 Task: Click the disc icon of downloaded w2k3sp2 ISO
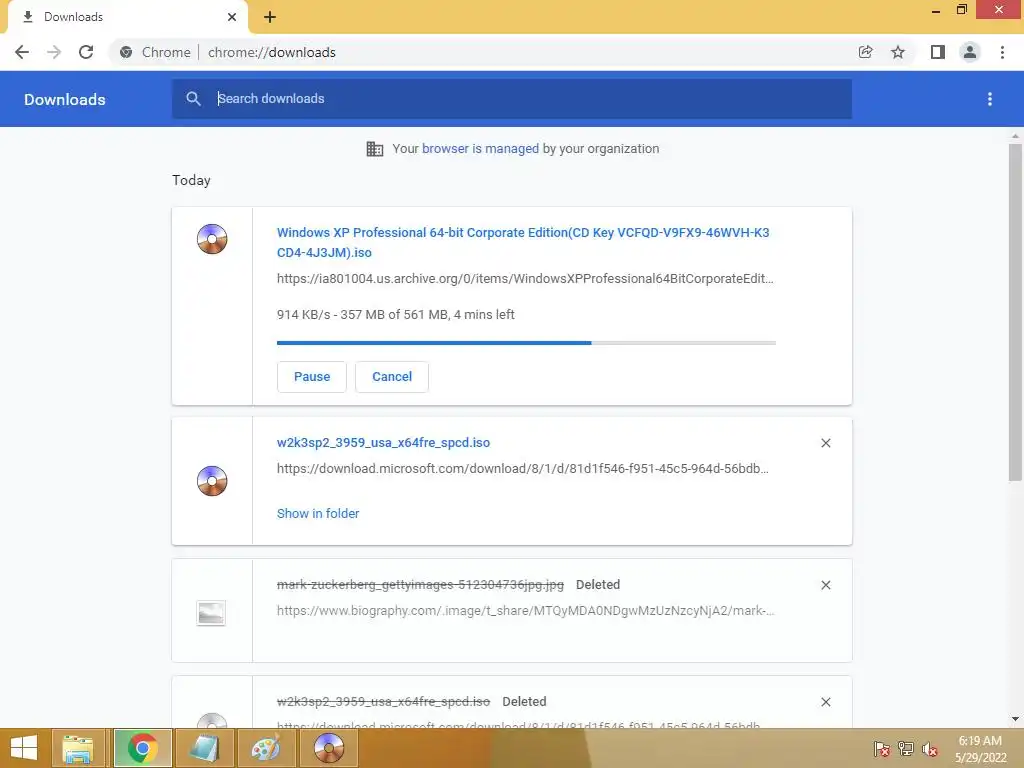coord(212,481)
